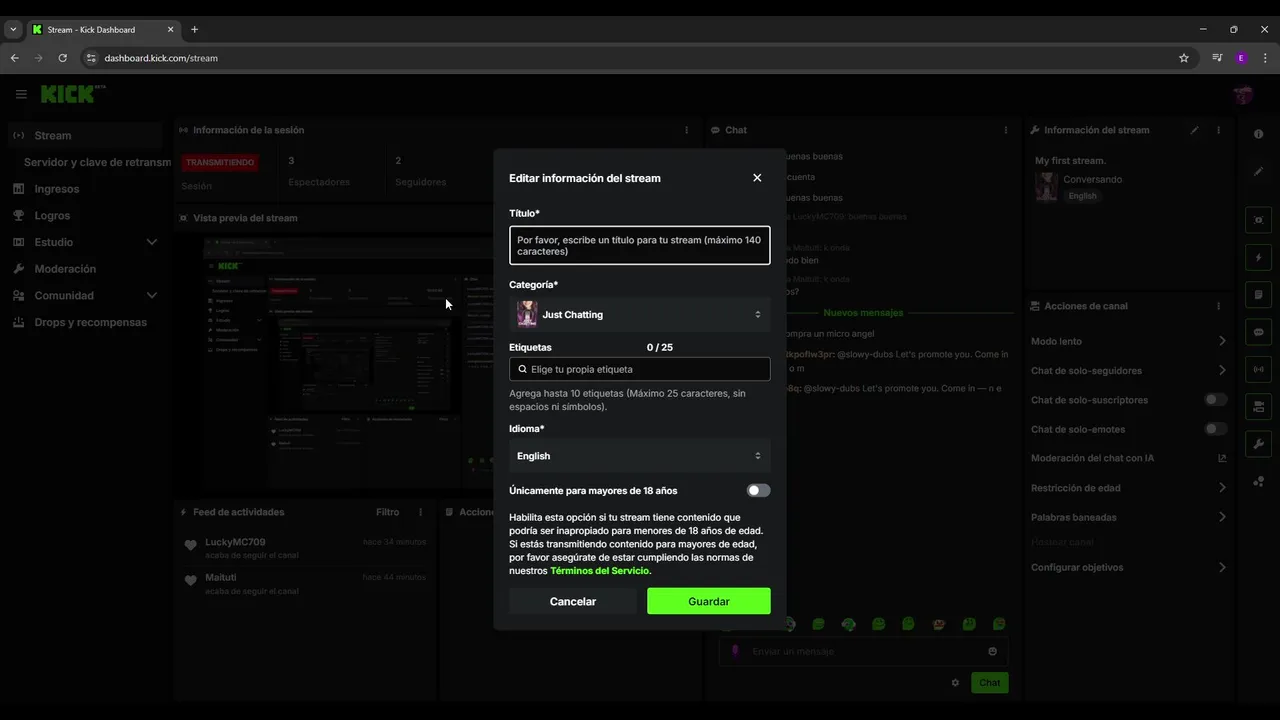The height and width of the screenshot is (720, 1280).
Task: Click the camera channel icon in right rail
Action: 1259,406
